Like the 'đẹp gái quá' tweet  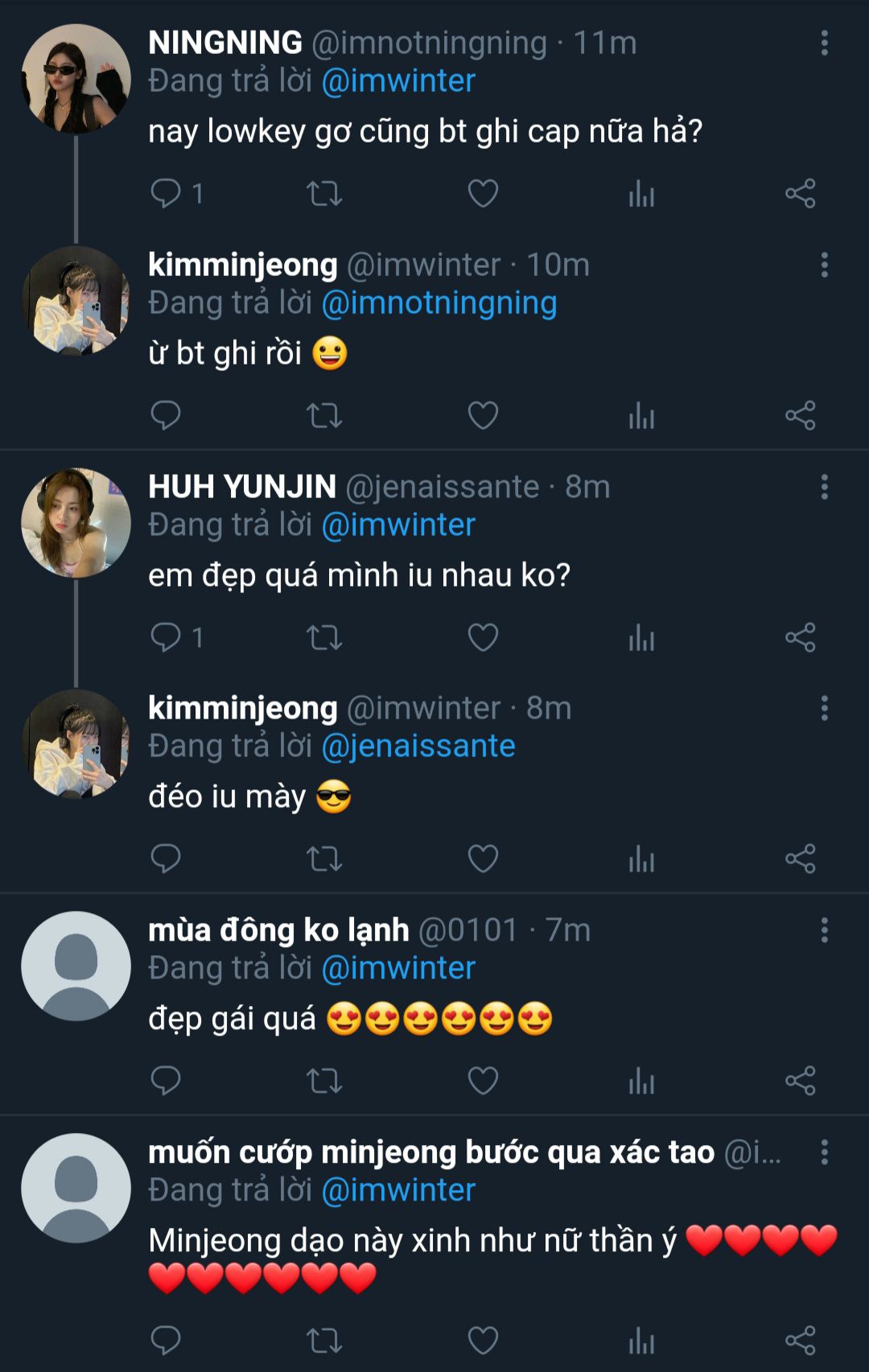(x=483, y=1081)
